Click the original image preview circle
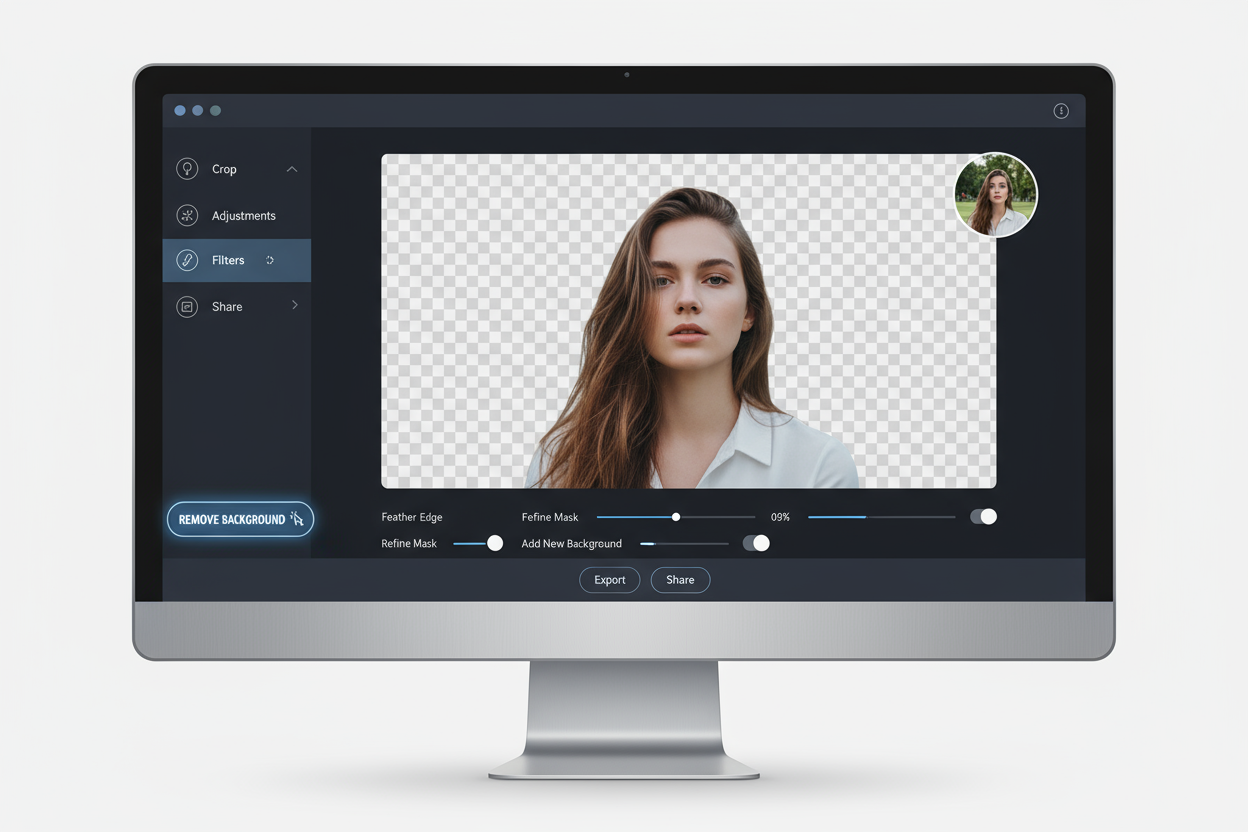Viewport: 1248px width, 832px height. click(996, 195)
